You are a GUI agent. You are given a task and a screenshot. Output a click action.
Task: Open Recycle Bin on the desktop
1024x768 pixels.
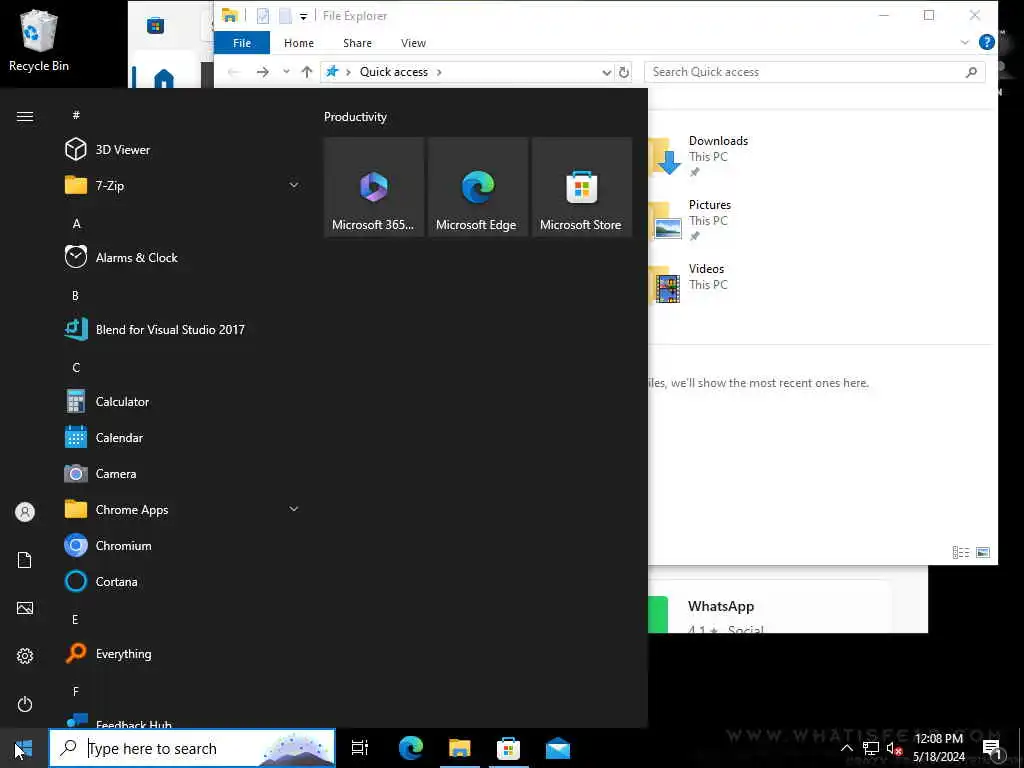[x=39, y=40]
